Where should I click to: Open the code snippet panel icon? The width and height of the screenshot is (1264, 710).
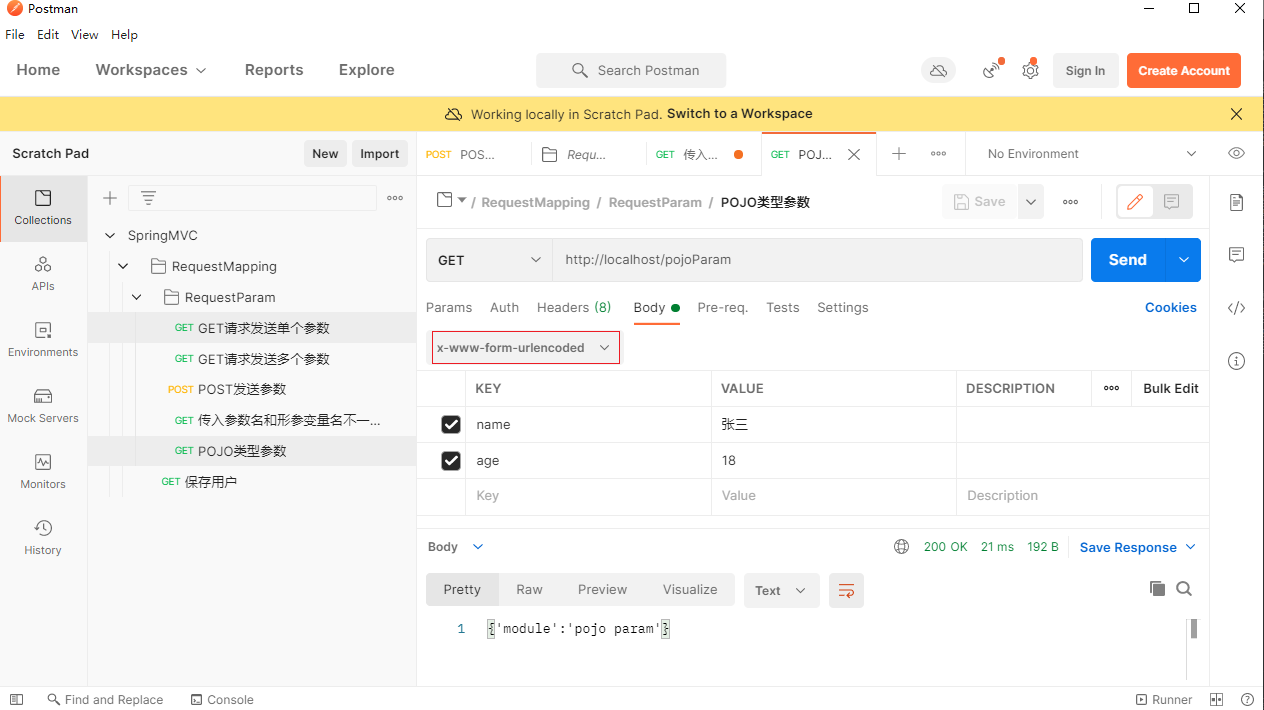pos(1237,308)
